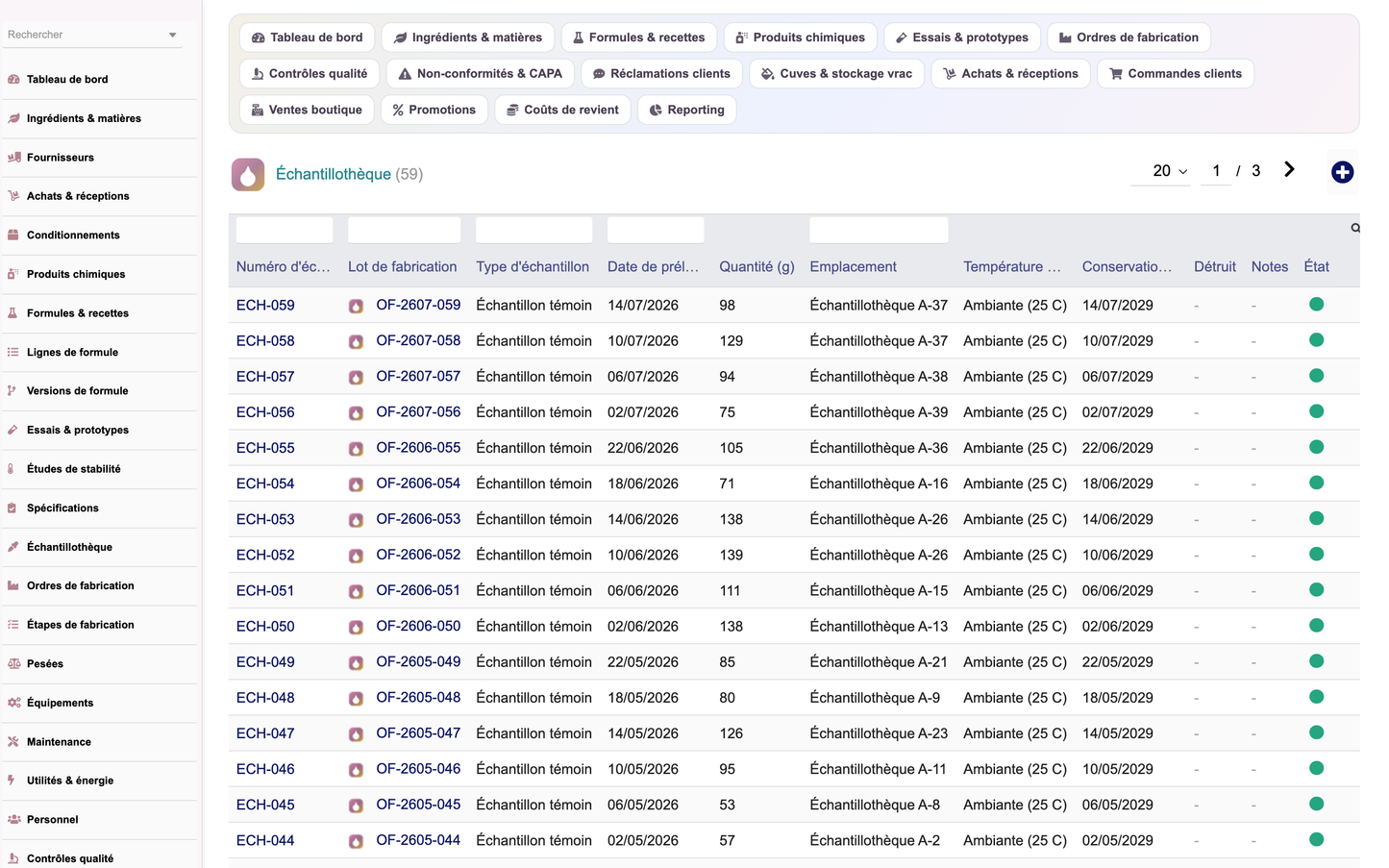The image size is (1389, 868).
Task: Sort by Détruit column header
Action: [x=1215, y=267]
